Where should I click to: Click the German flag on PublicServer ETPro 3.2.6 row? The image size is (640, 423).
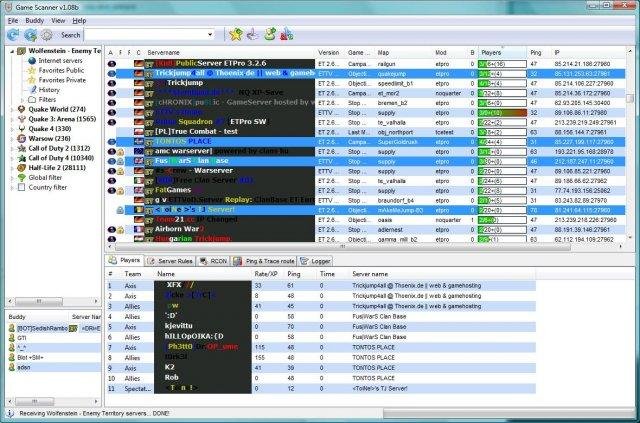(139, 64)
